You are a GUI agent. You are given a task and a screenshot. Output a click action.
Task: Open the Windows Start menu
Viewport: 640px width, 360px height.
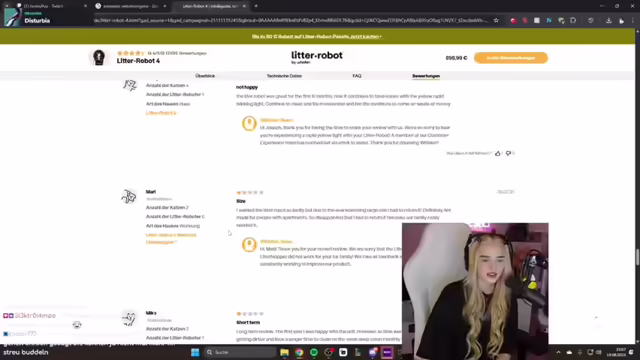tap(195, 352)
